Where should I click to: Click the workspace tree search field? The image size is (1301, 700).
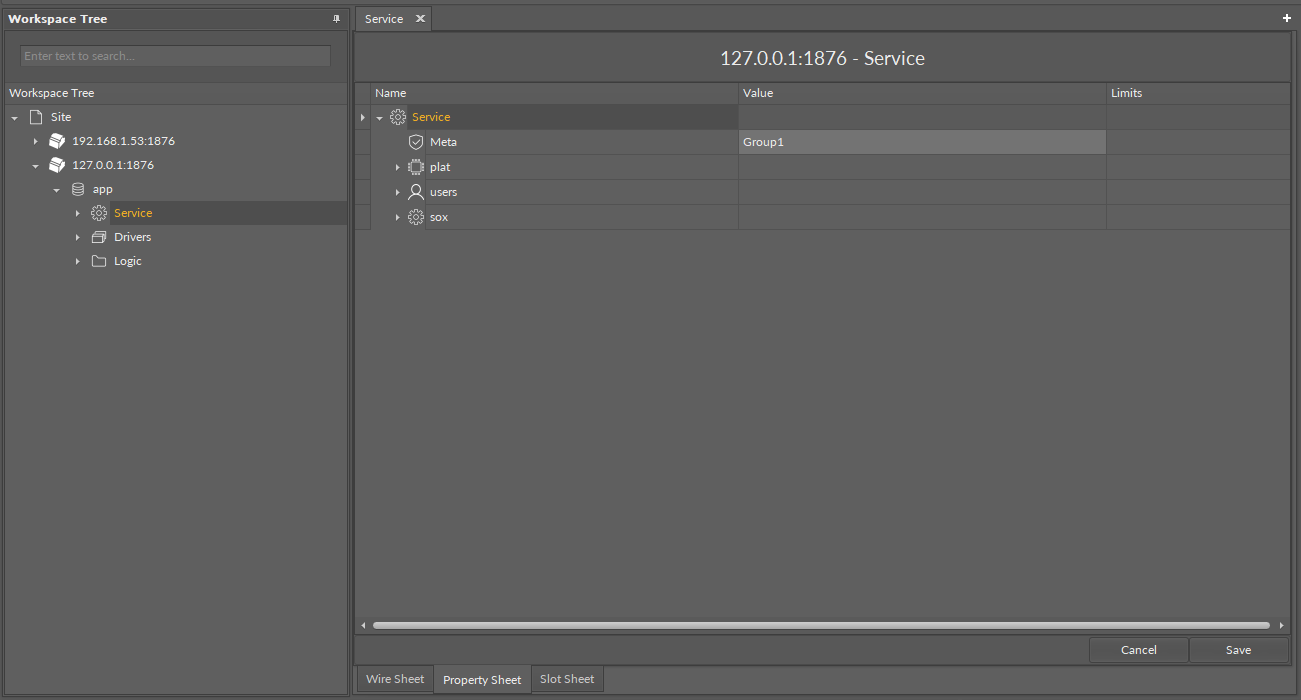[x=175, y=56]
